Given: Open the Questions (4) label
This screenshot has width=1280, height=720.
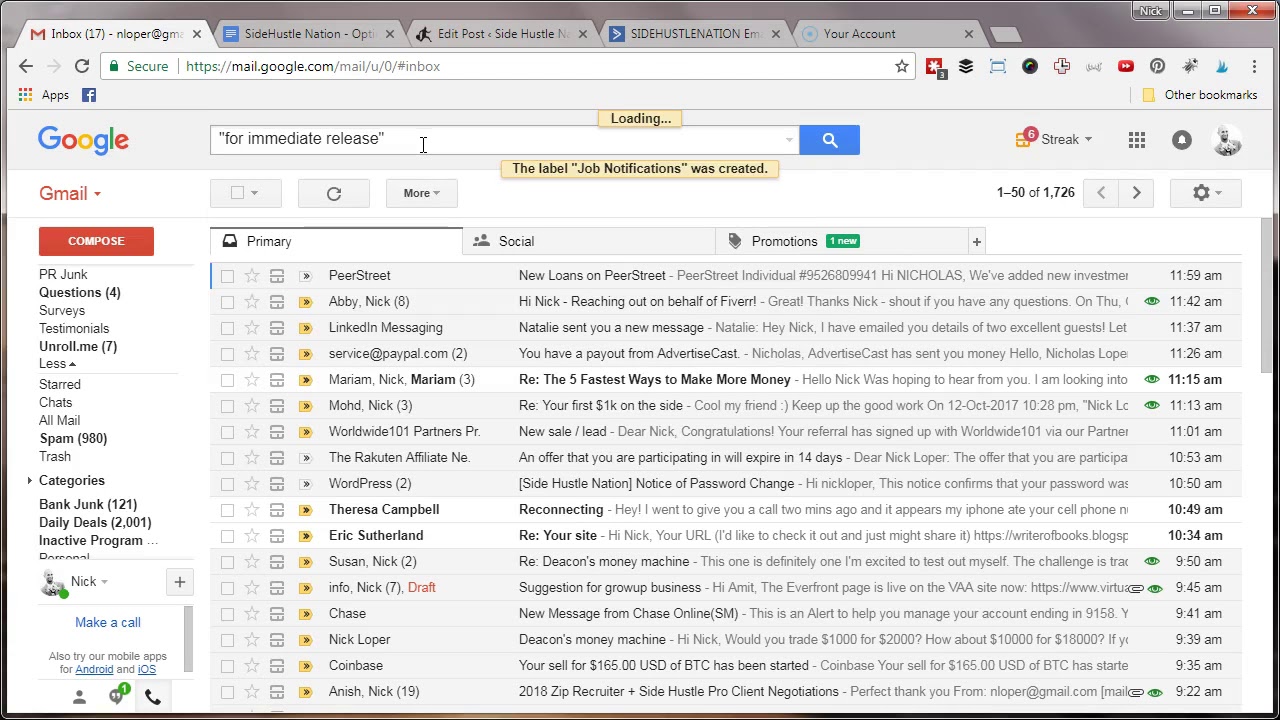Looking at the screenshot, I should [80, 293].
